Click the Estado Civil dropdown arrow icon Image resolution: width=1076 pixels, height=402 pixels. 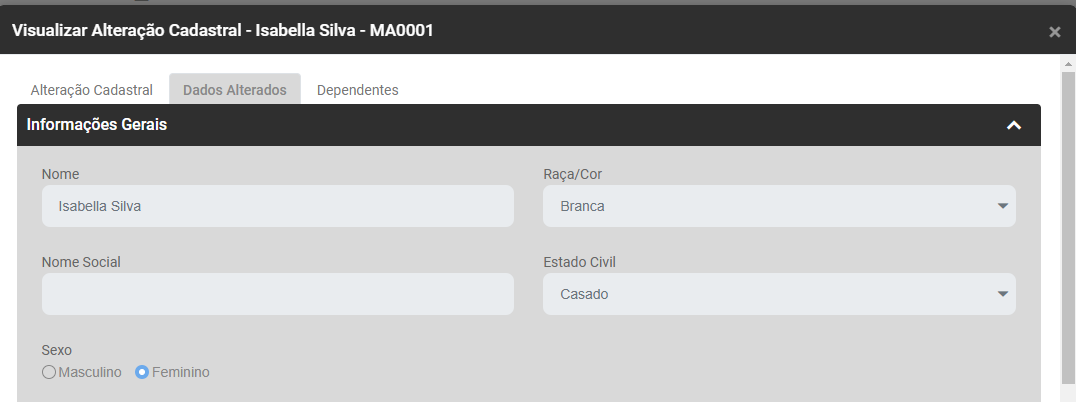pyautogui.click(x=1002, y=294)
